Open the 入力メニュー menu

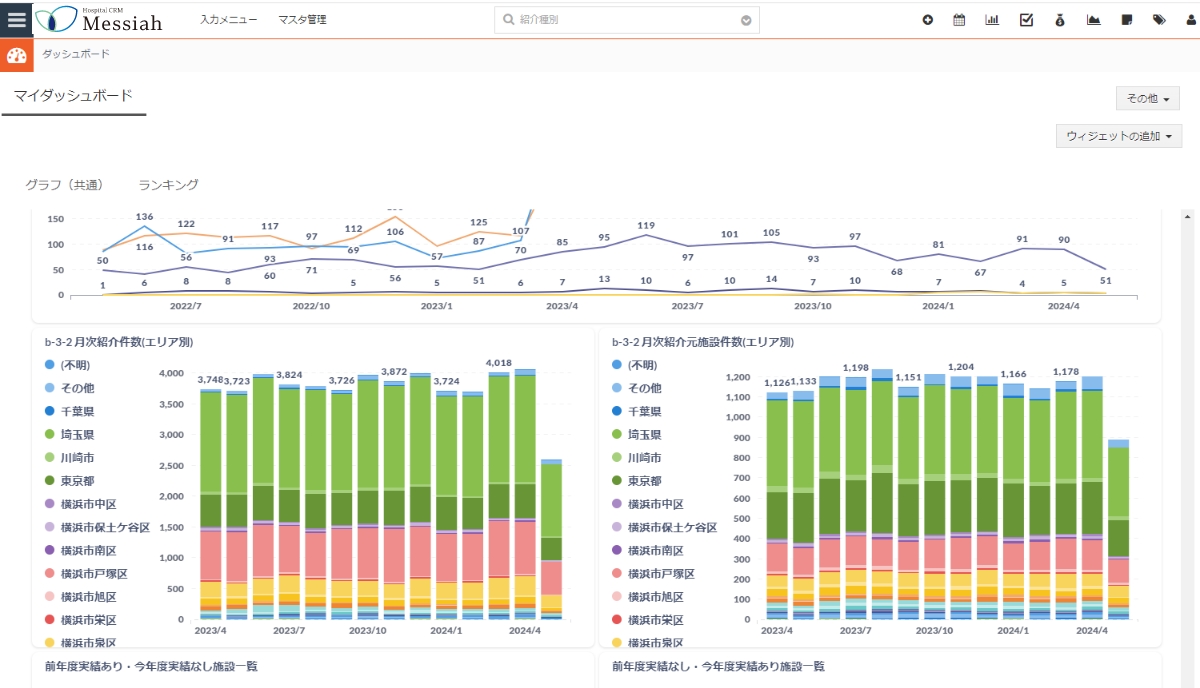tap(228, 20)
